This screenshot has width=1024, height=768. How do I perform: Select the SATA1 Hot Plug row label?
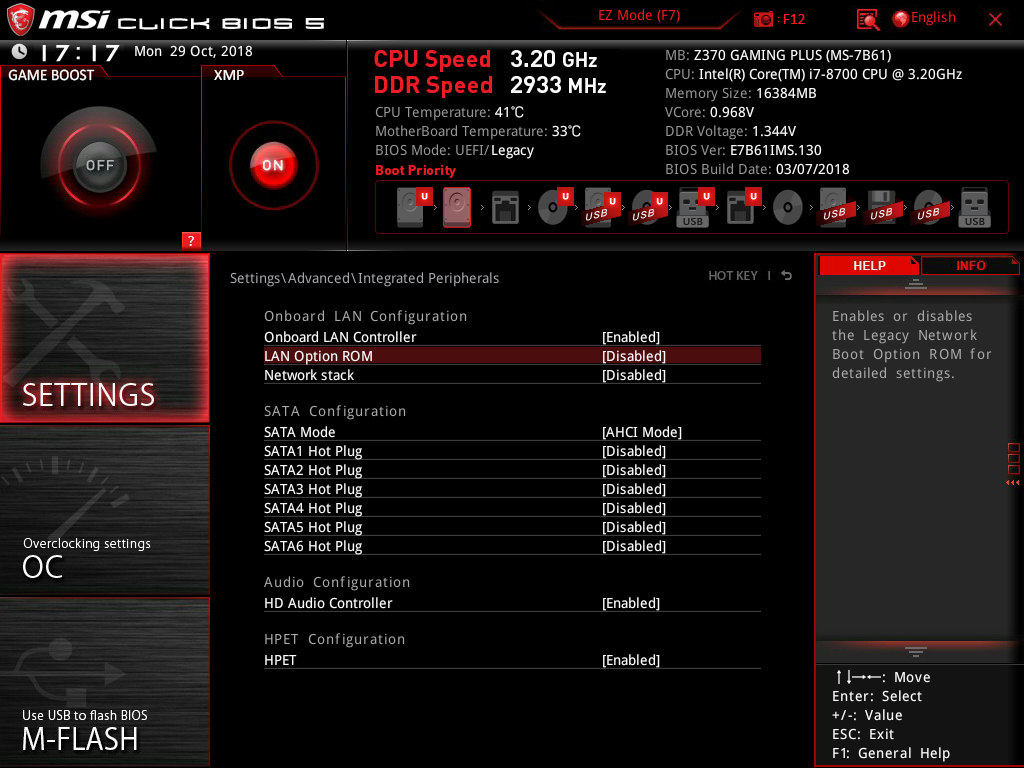click(313, 451)
